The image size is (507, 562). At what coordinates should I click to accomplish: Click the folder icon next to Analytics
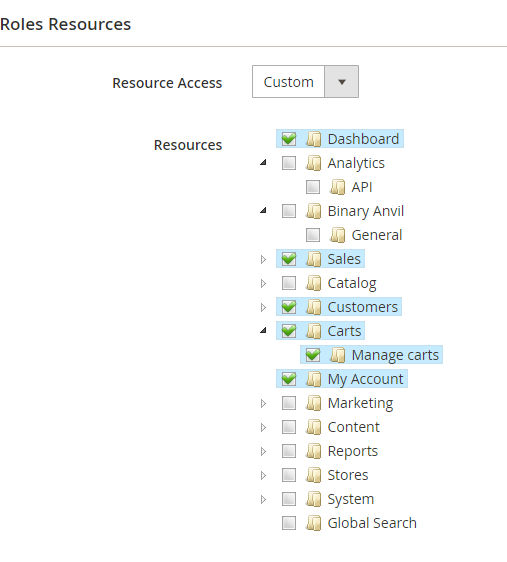(x=314, y=163)
